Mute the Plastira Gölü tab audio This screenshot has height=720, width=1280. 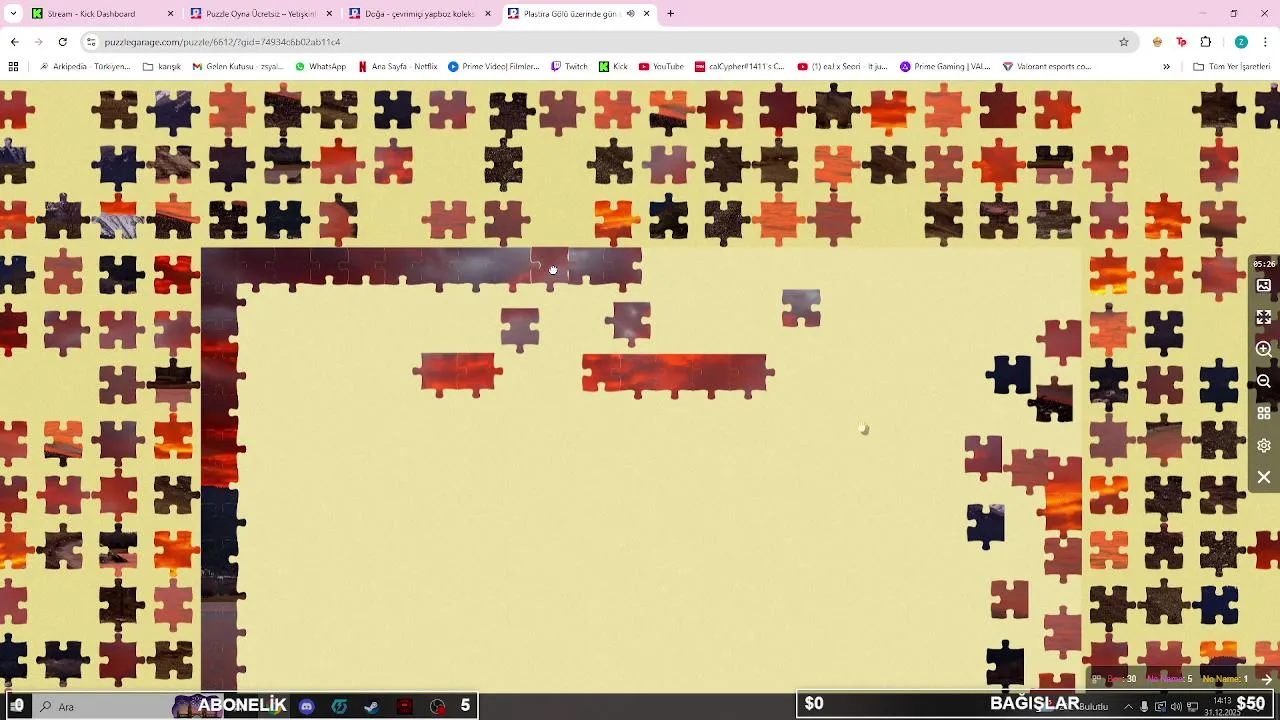(630, 14)
